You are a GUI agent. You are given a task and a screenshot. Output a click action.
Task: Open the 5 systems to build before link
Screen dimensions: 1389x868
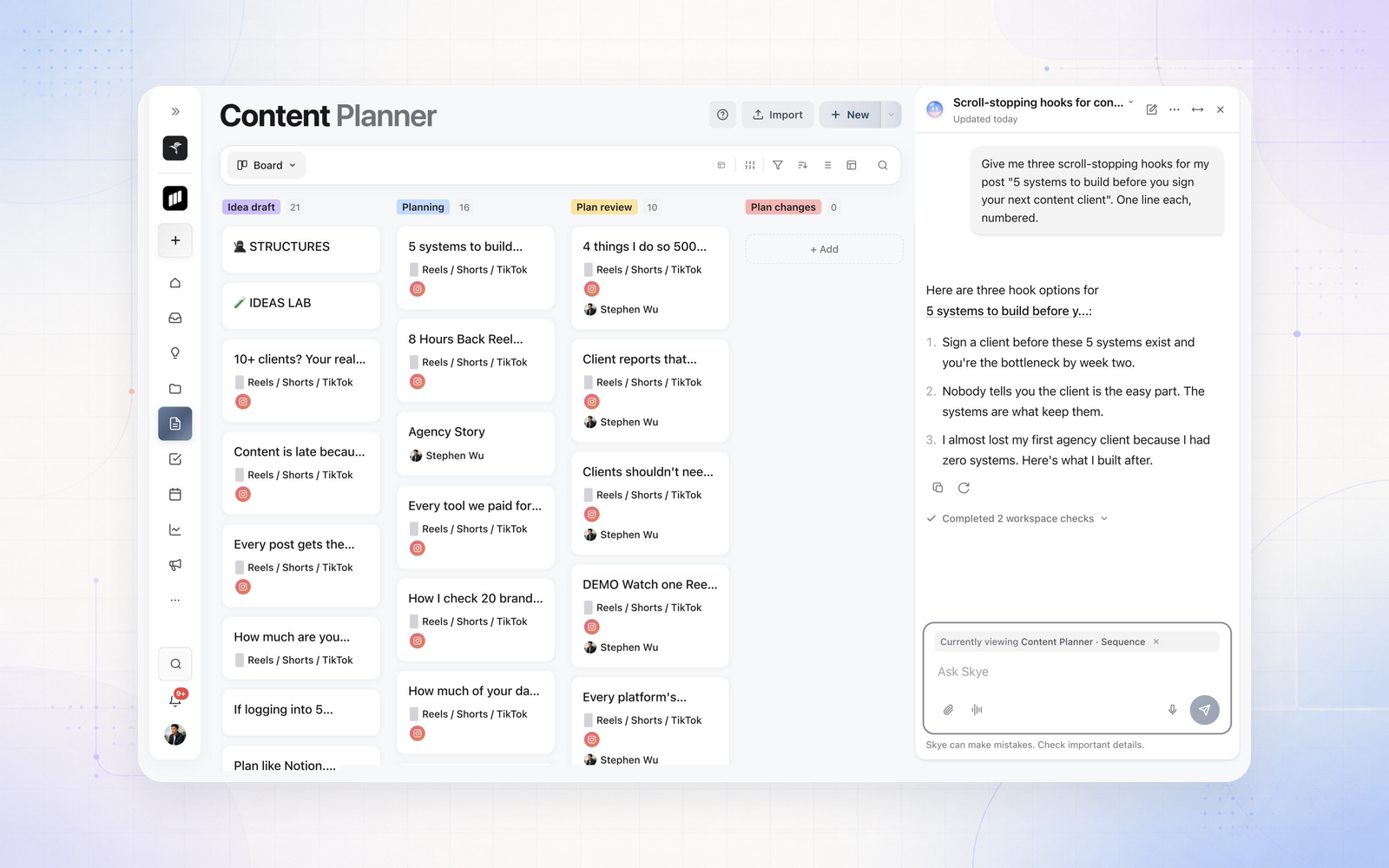tap(1007, 311)
